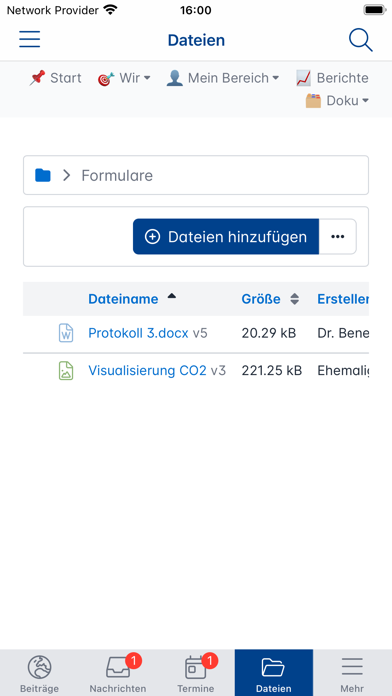This screenshot has width=392, height=696.
Task: Expand the Doku dropdown
Action: coord(337,101)
